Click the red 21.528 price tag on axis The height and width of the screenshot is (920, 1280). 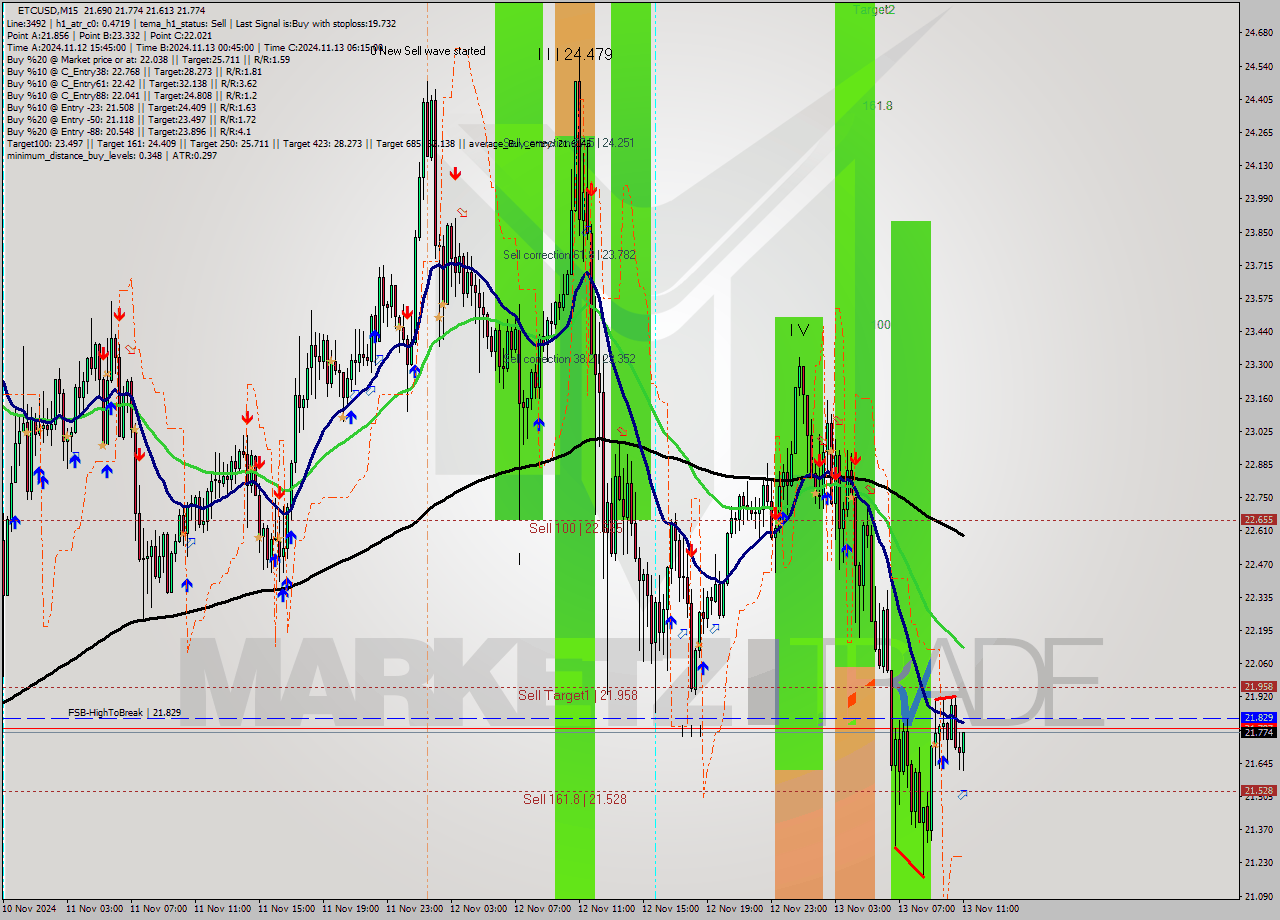[1258, 790]
